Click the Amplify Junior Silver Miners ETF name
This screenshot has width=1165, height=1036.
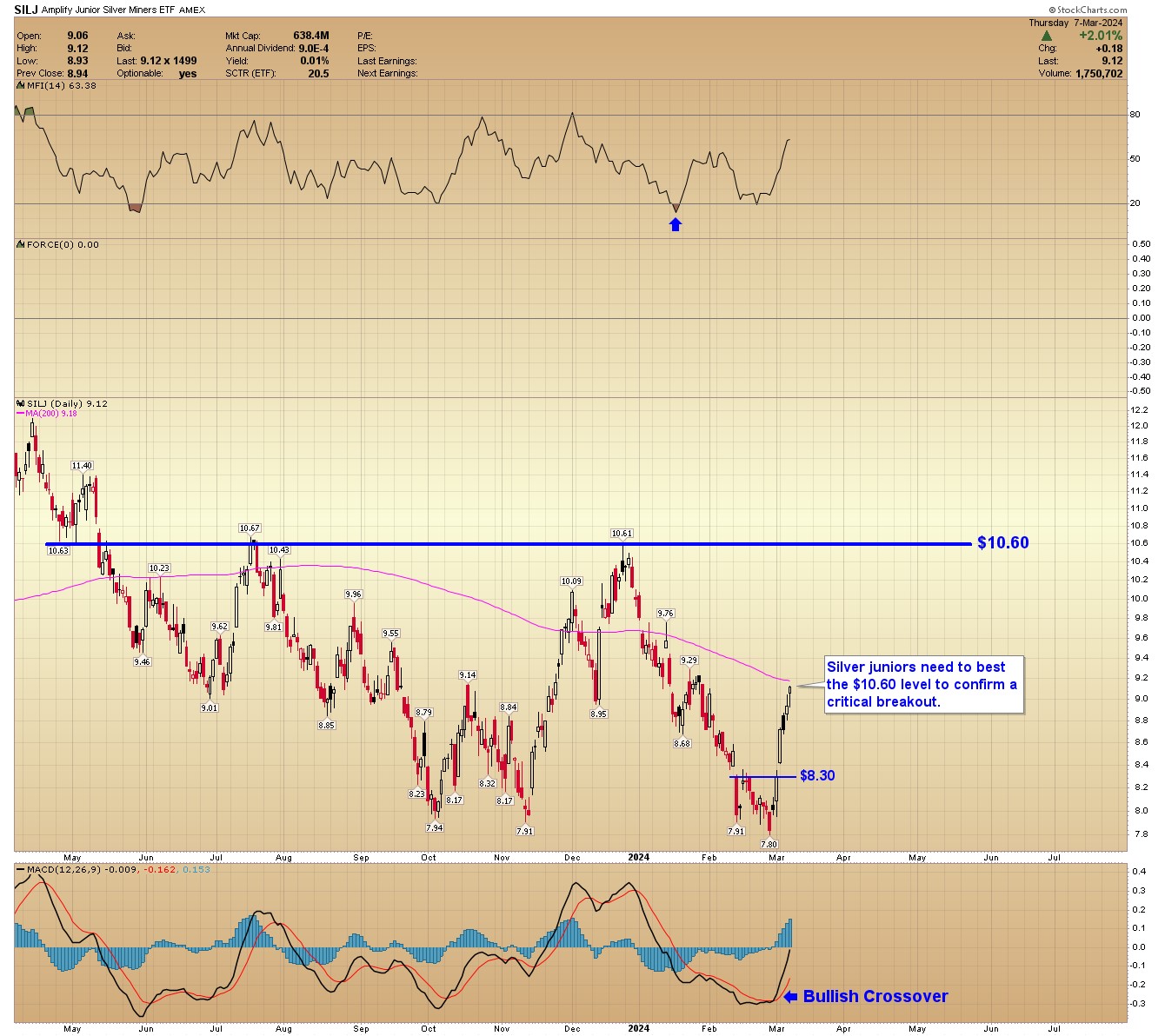[x=109, y=10]
